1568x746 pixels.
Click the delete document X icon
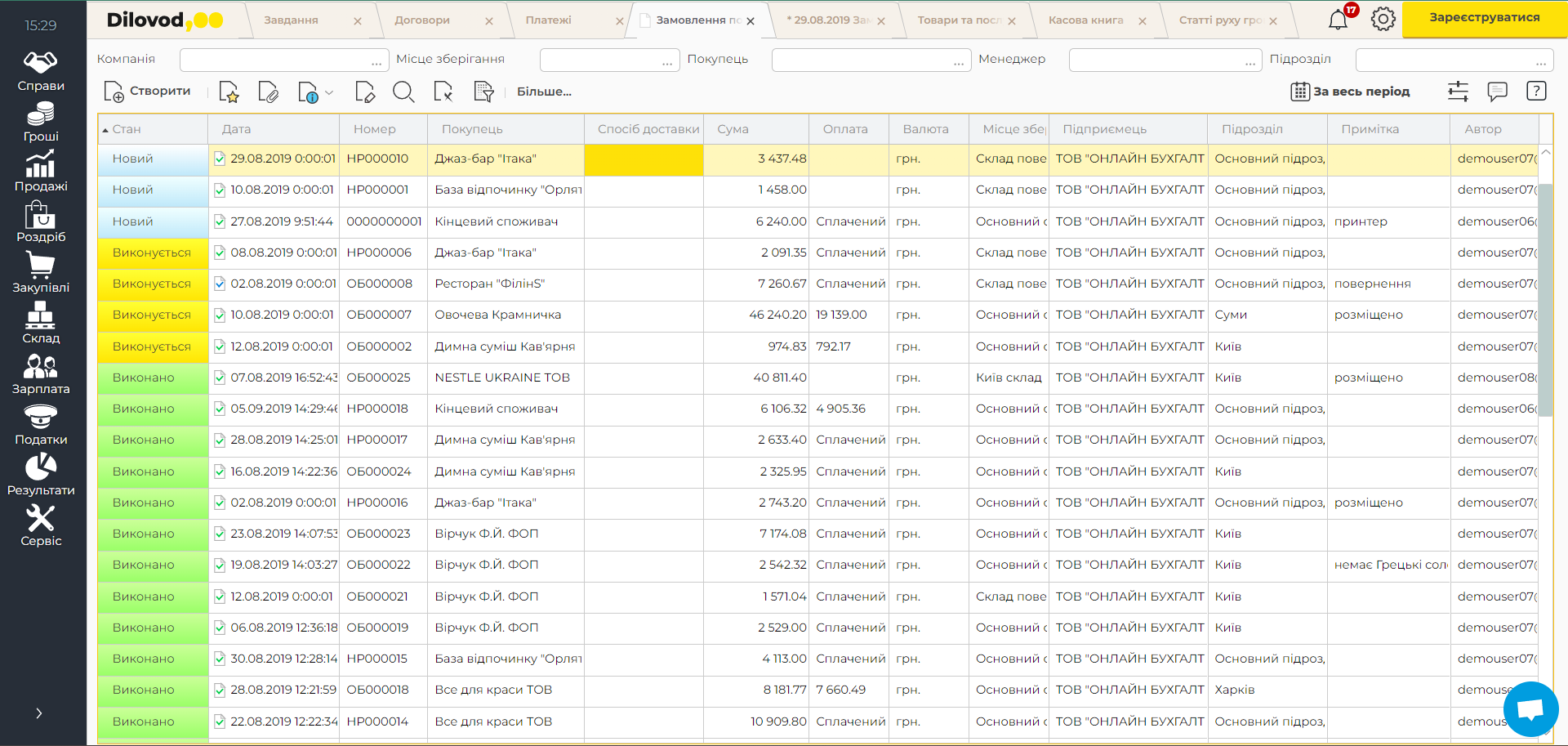pos(443,92)
